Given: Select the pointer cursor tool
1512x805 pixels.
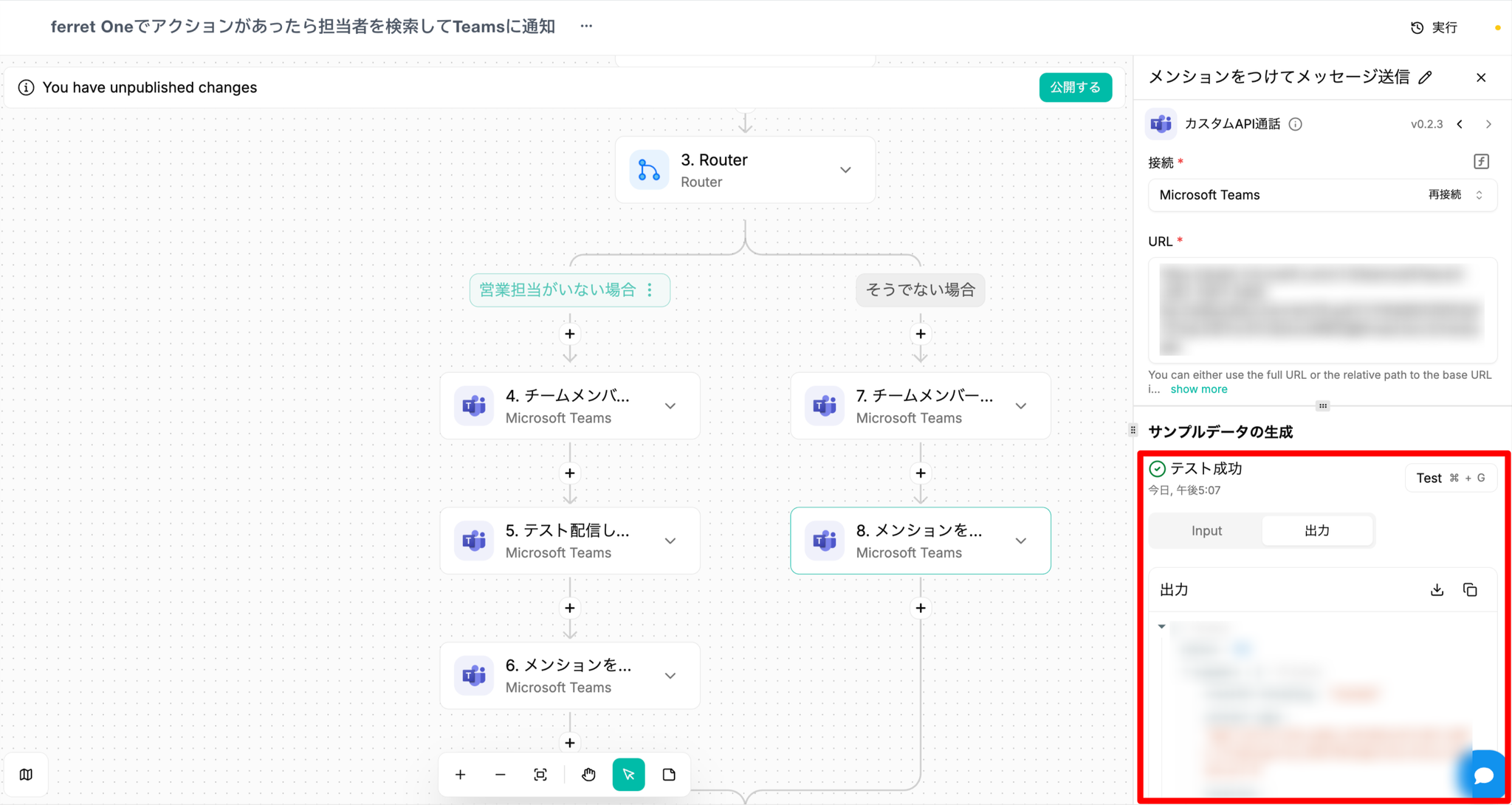Looking at the screenshot, I should tap(628, 775).
